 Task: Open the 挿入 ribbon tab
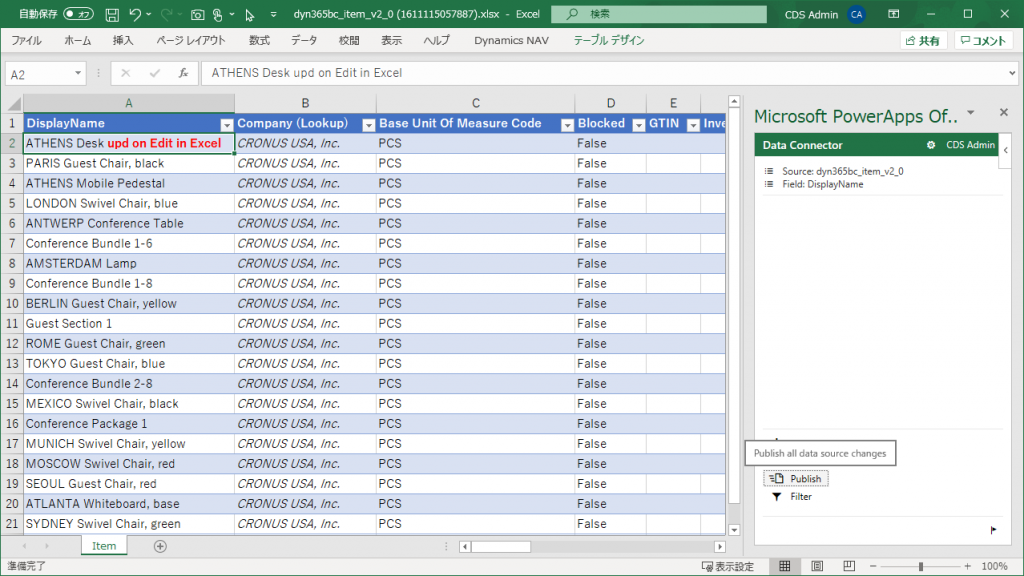(x=123, y=40)
